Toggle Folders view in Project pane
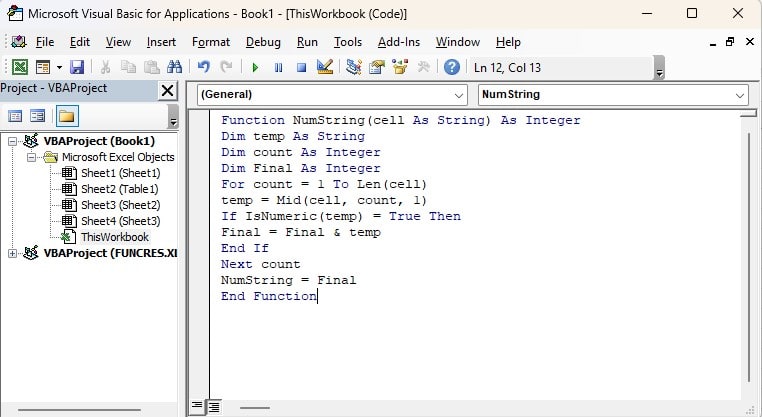Viewport: 762px width, 417px height. [67, 116]
